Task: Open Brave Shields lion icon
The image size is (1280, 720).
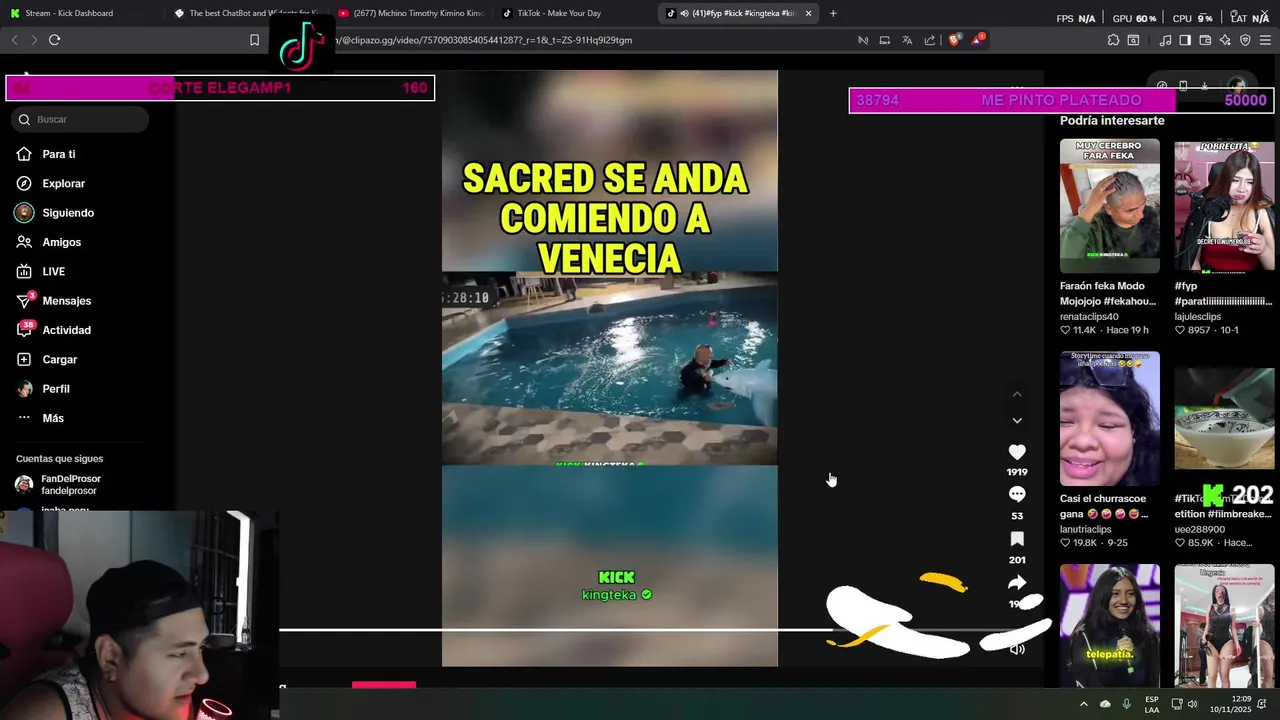Action: click(x=954, y=40)
